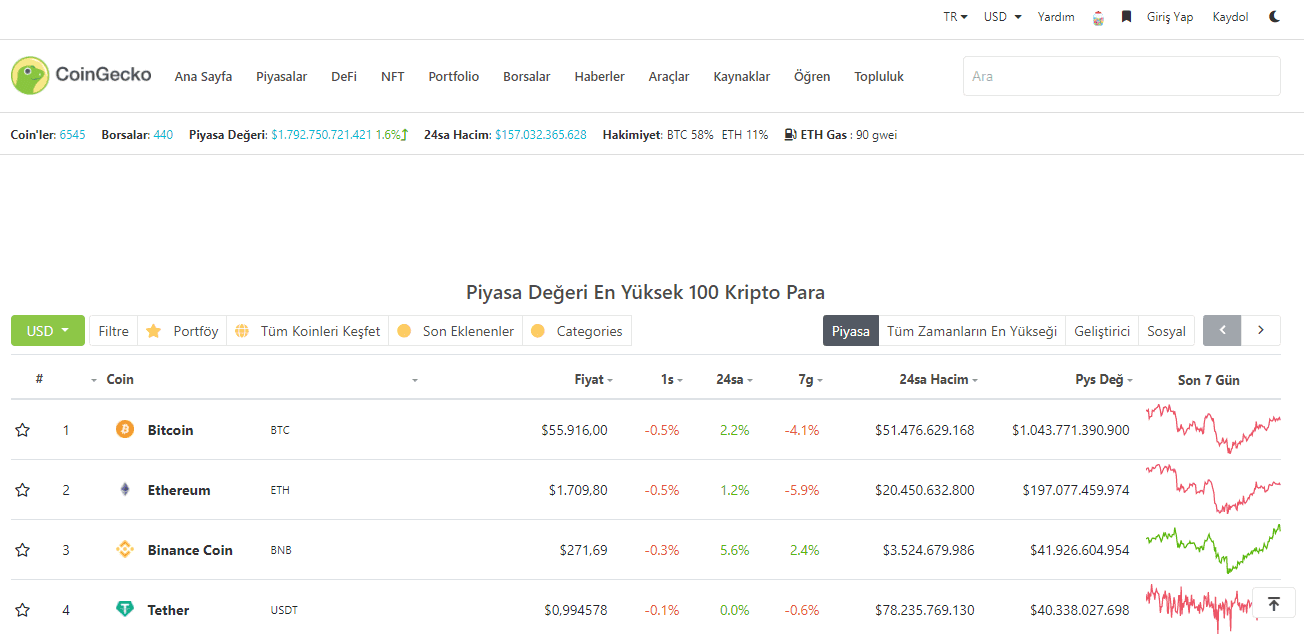Open the Portfolio menu item

click(x=454, y=76)
